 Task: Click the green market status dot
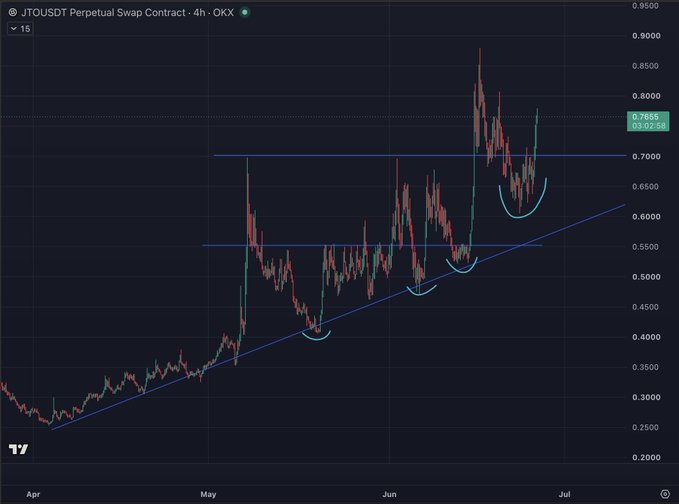point(245,13)
